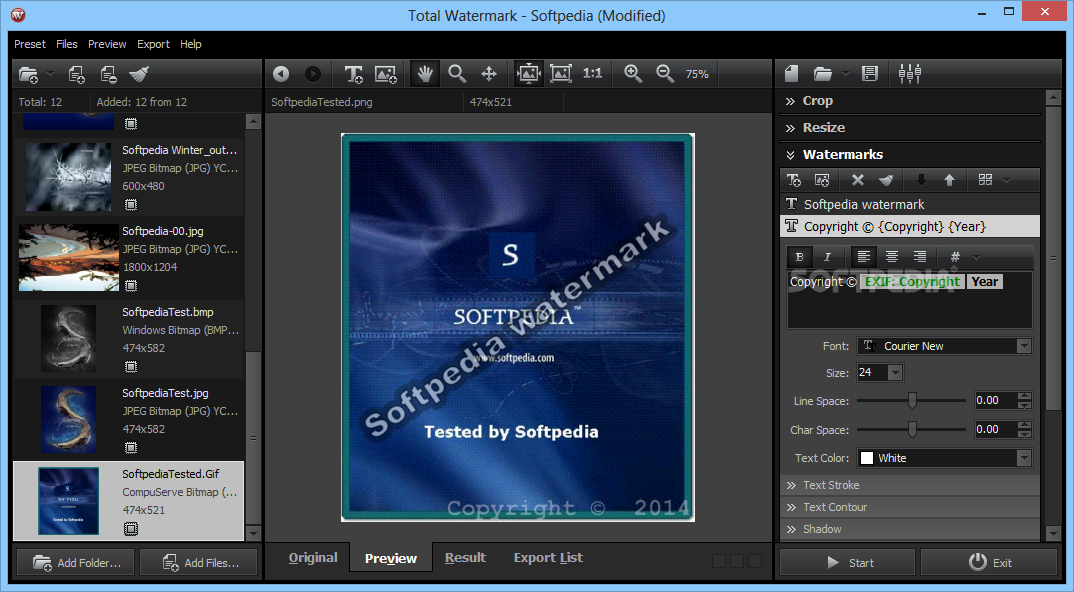This screenshot has height=592, width=1074.
Task: Align watermark text left
Action: [x=864, y=257]
